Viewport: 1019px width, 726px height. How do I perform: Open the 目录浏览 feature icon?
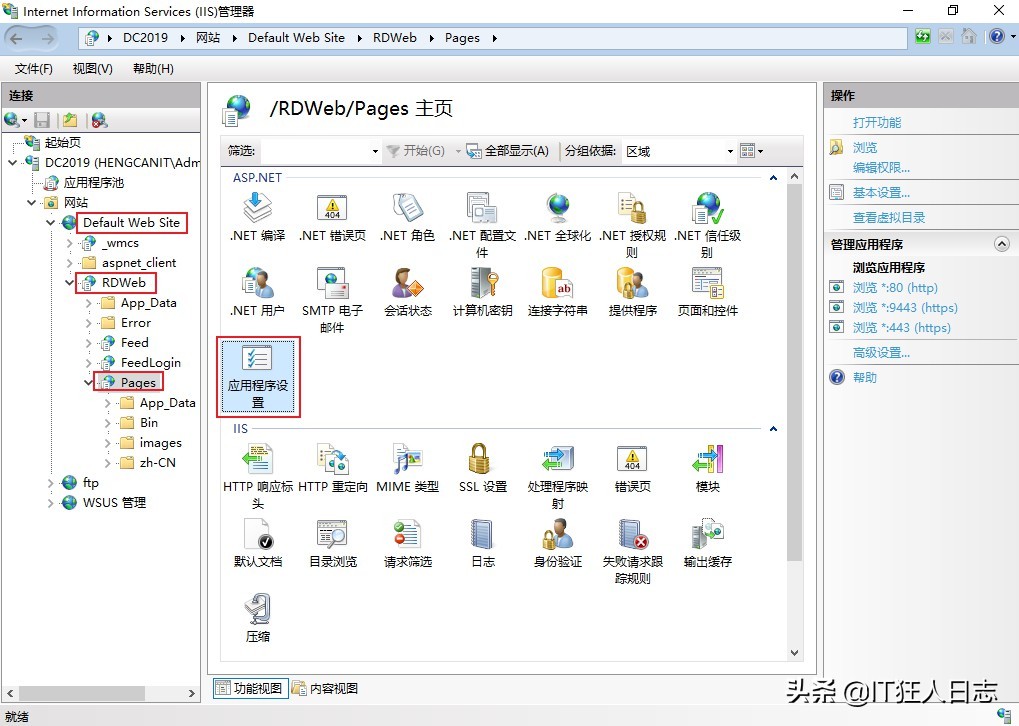coord(332,543)
